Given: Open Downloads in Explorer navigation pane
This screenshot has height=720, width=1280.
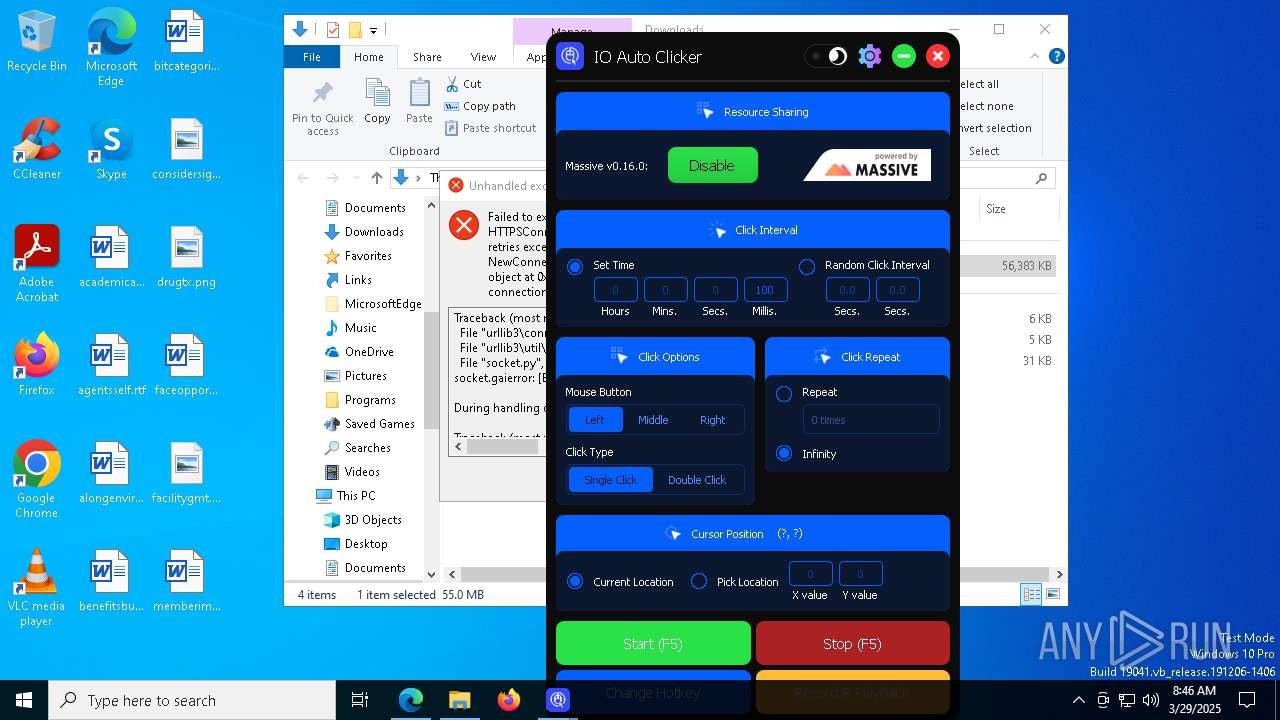Looking at the screenshot, I should 365,232.
